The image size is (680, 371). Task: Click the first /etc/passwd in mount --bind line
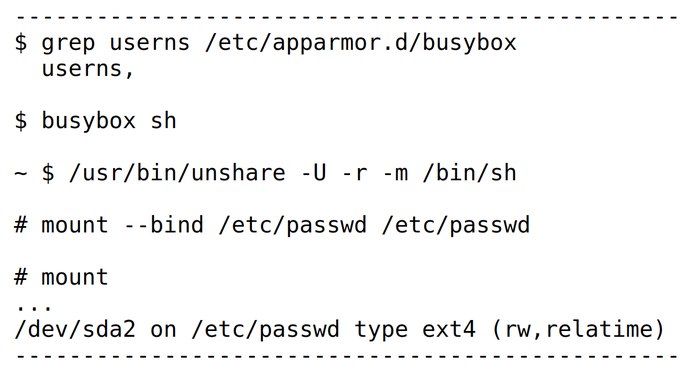(x=292, y=226)
